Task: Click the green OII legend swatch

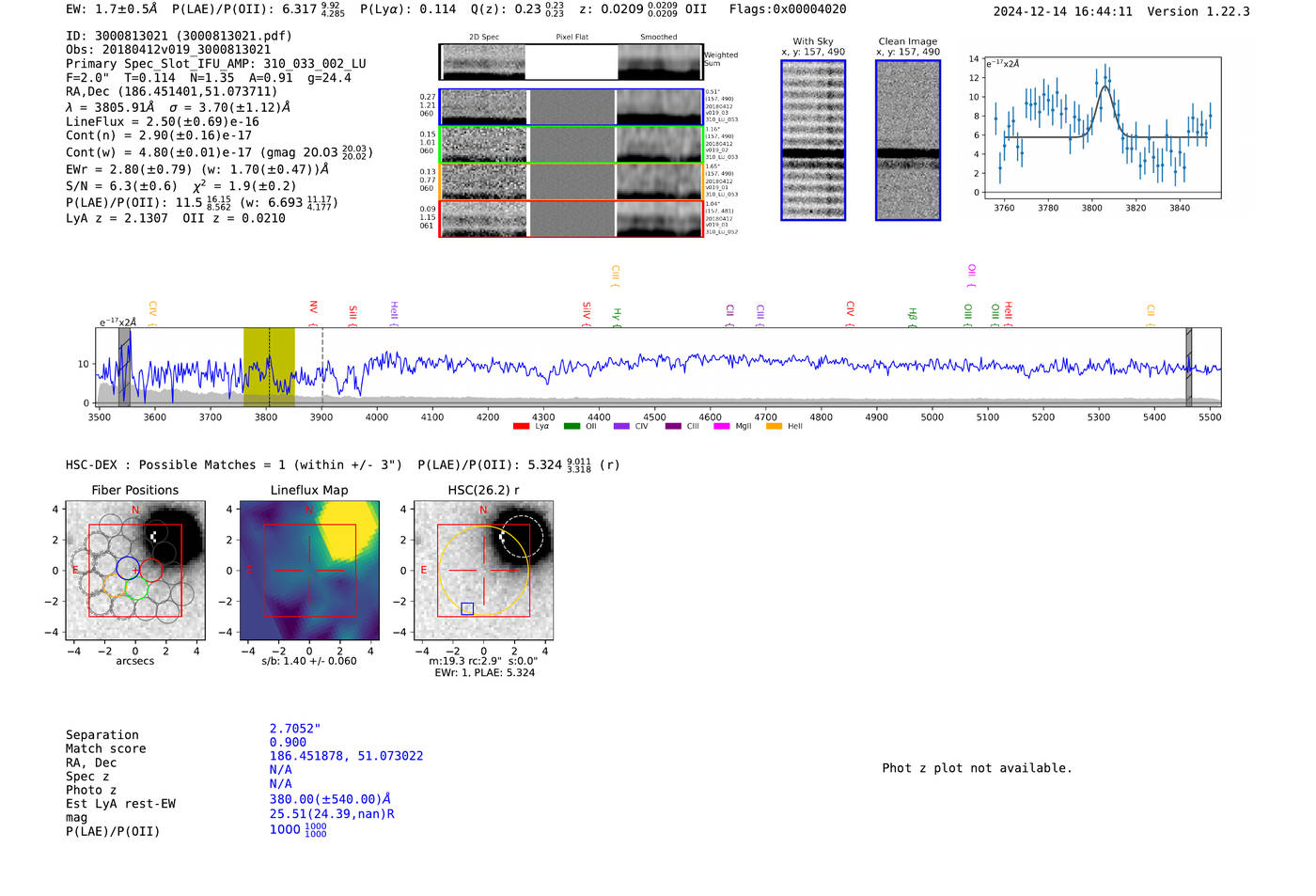Action: 572,427
